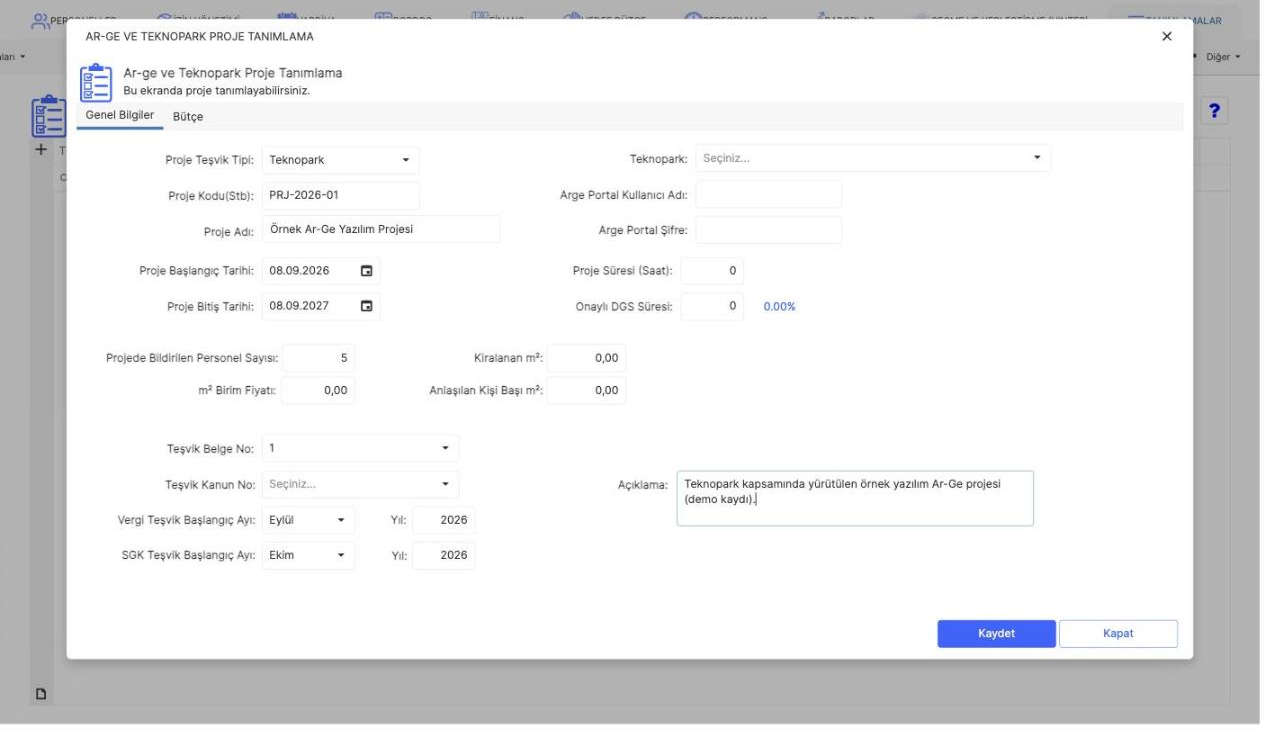Focus the Kiralanan m² field
This screenshot has width=1270, height=735.
click(x=587, y=358)
